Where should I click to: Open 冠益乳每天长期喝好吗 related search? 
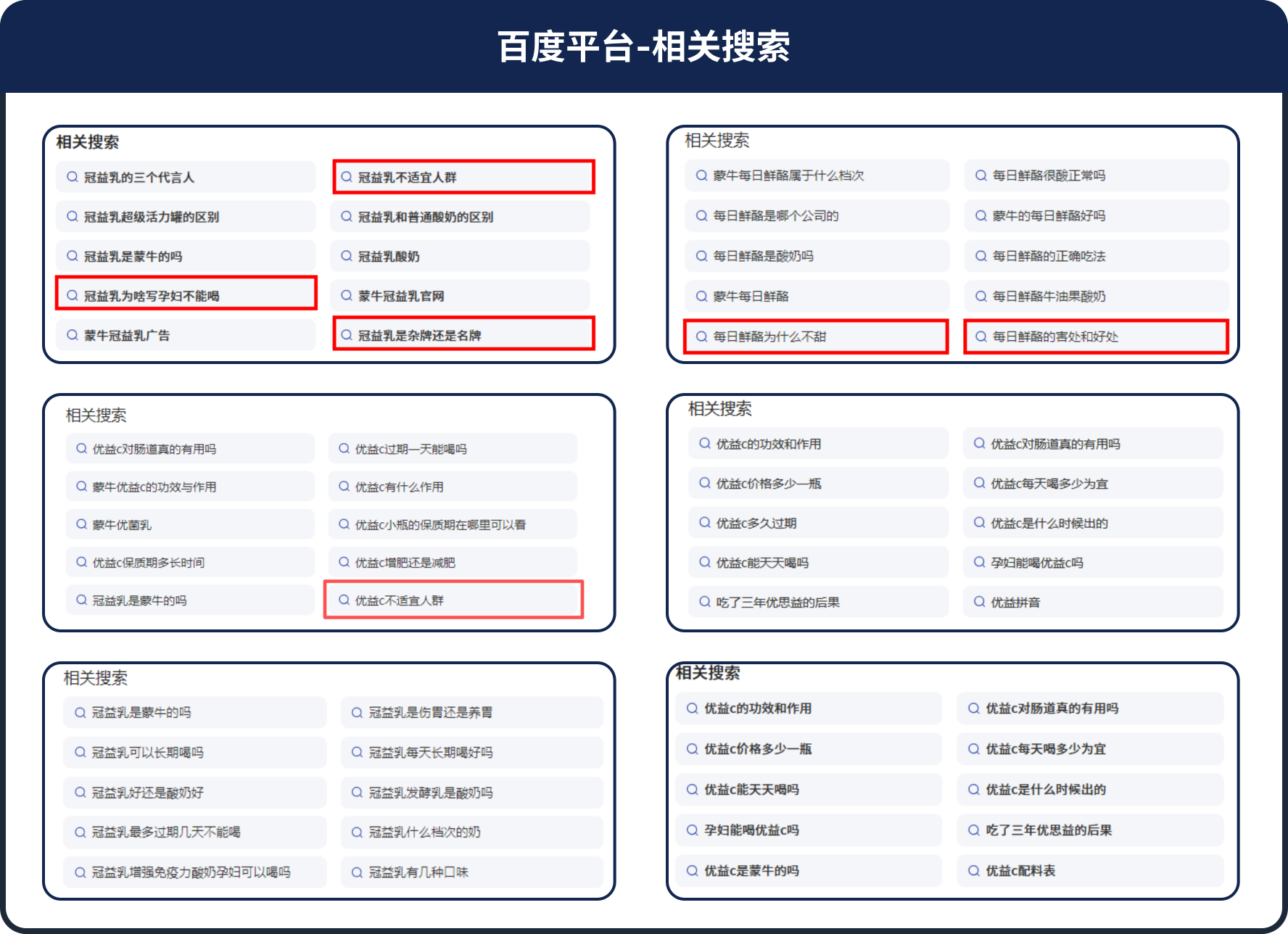[x=471, y=752]
